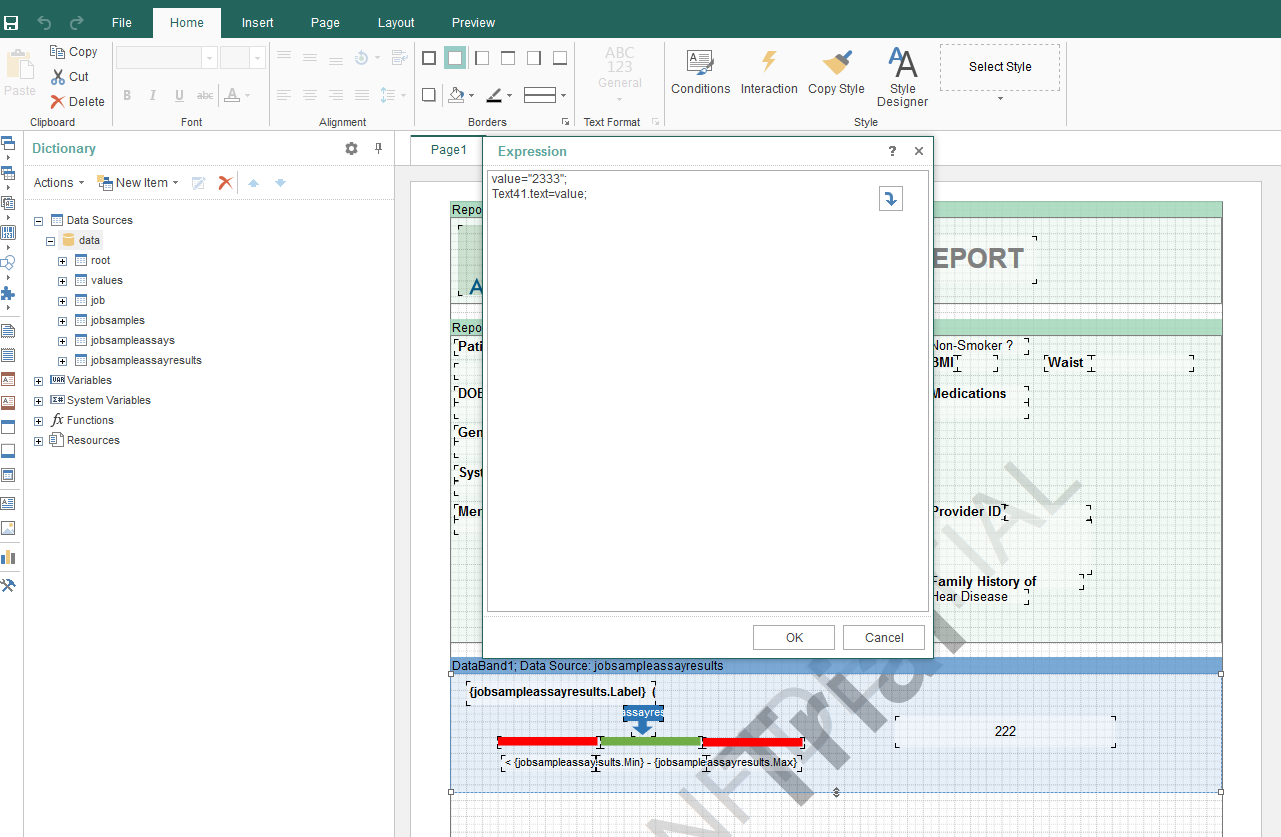
Task: Open Dictionary panel settings gear
Action: coord(351,149)
